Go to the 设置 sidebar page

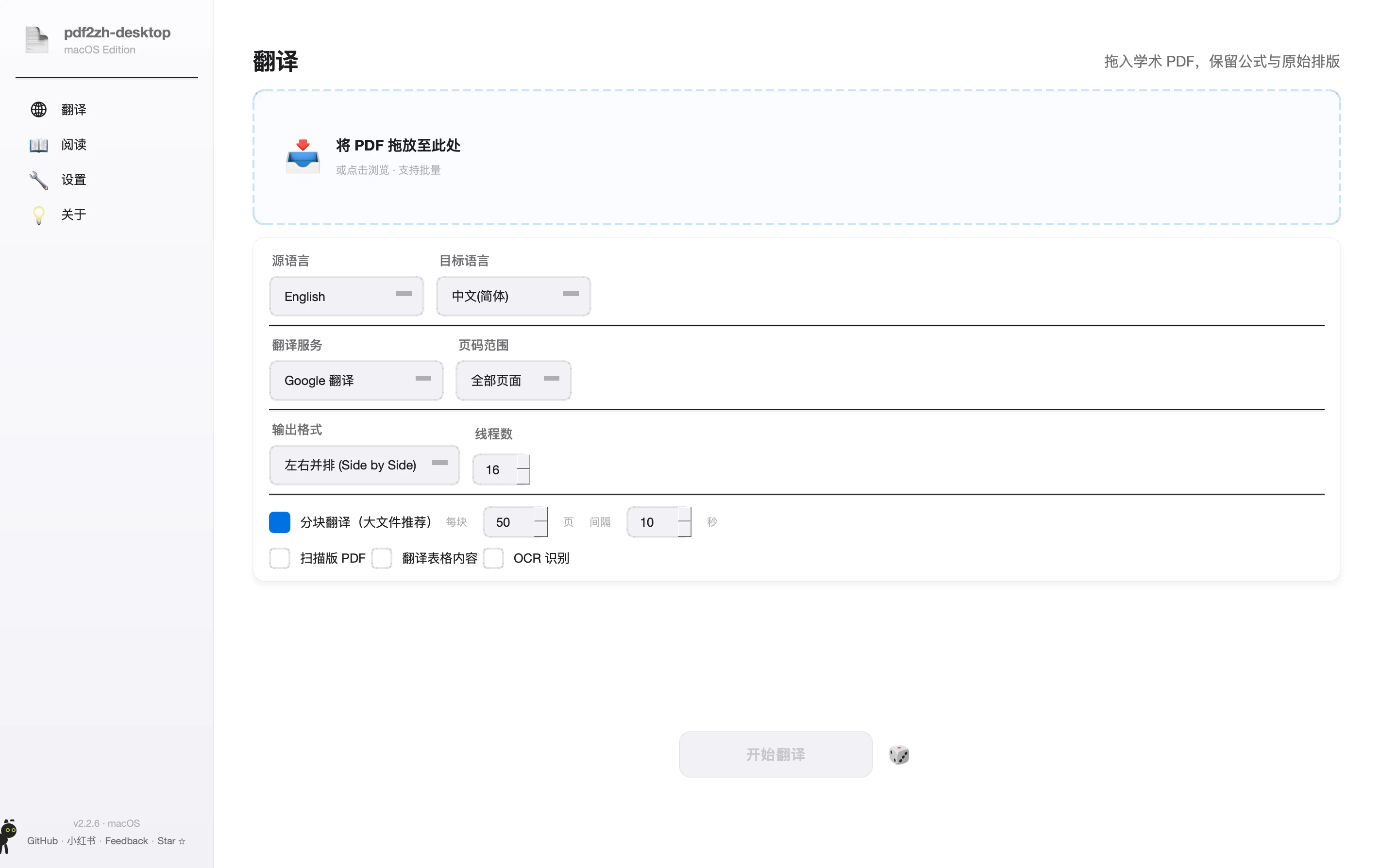[x=107, y=180]
